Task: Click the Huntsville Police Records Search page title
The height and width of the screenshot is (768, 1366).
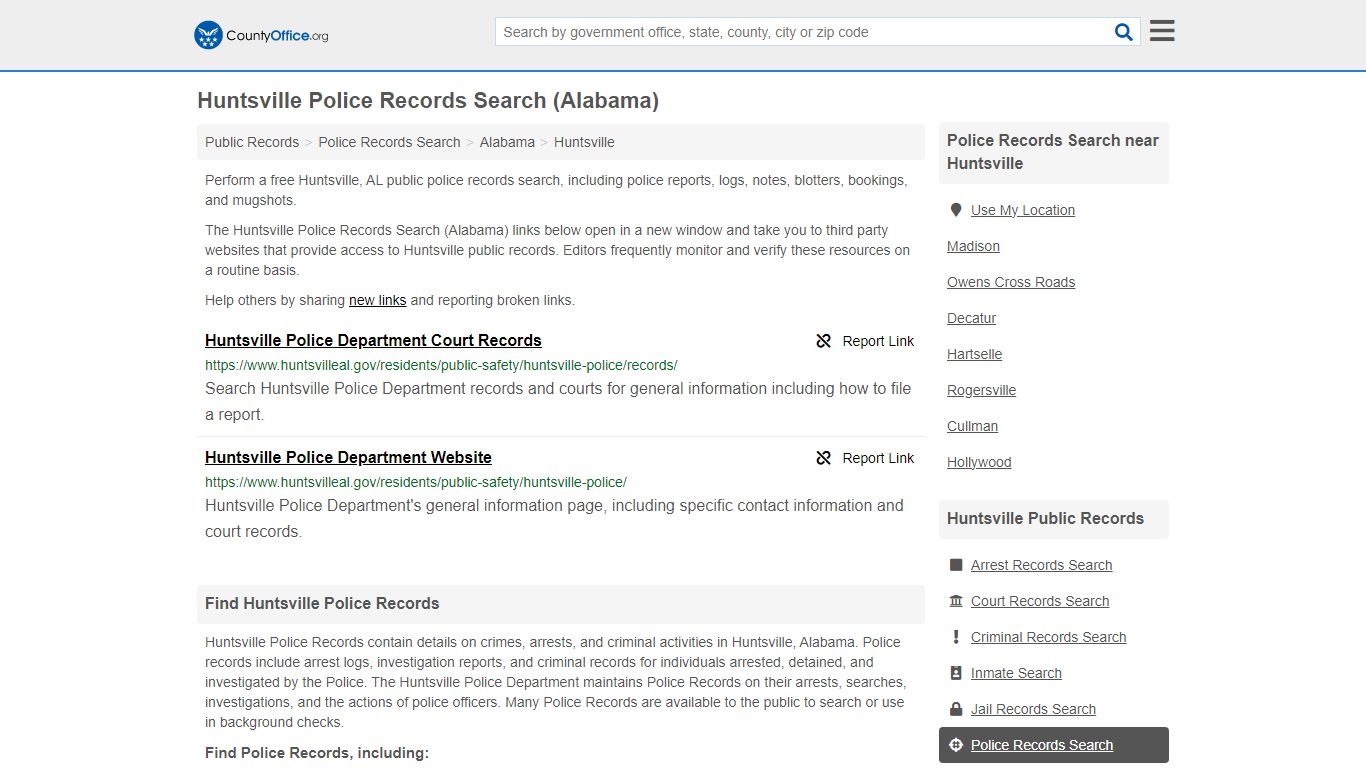Action: coord(428,100)
